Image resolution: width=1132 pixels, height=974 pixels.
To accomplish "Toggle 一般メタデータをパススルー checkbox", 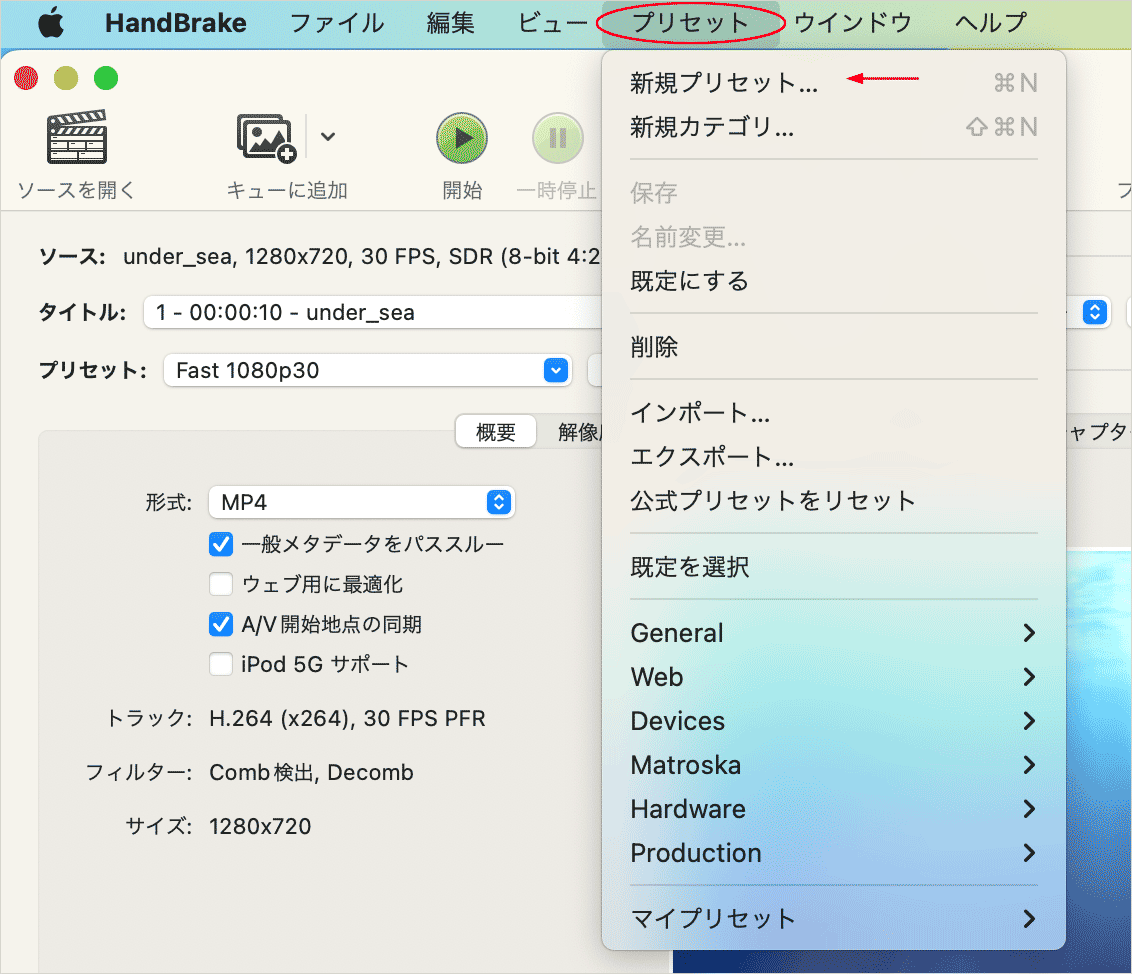I will point(221,544).
